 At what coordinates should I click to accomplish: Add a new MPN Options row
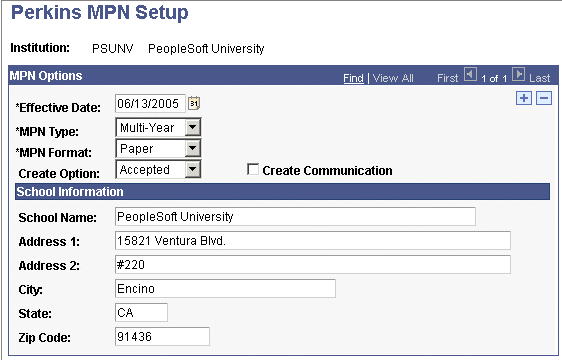[x=524, y=98]
